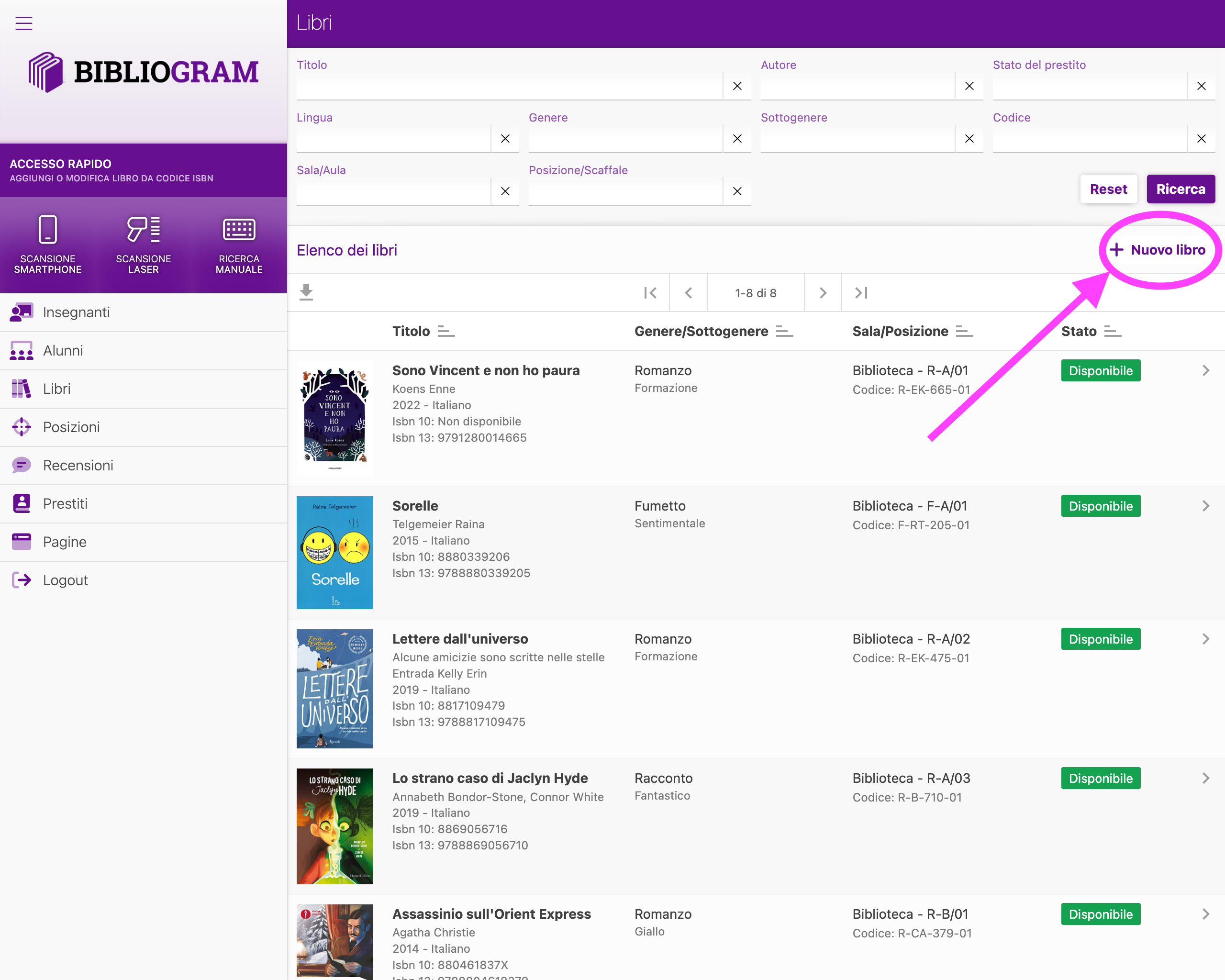Click the Nuovo libro button
Viewport: 1225px width, 980px height.
point(1158,250)
